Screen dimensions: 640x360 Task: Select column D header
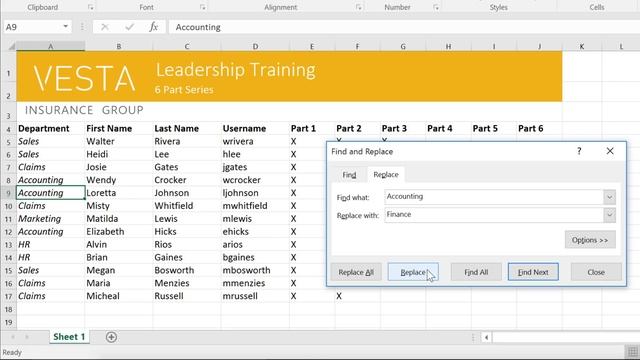255,47
